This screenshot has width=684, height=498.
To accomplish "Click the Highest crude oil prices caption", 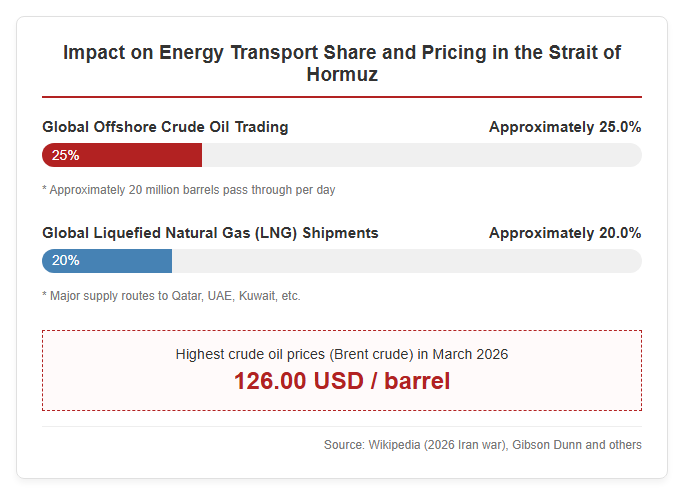I will pos(342,354).
